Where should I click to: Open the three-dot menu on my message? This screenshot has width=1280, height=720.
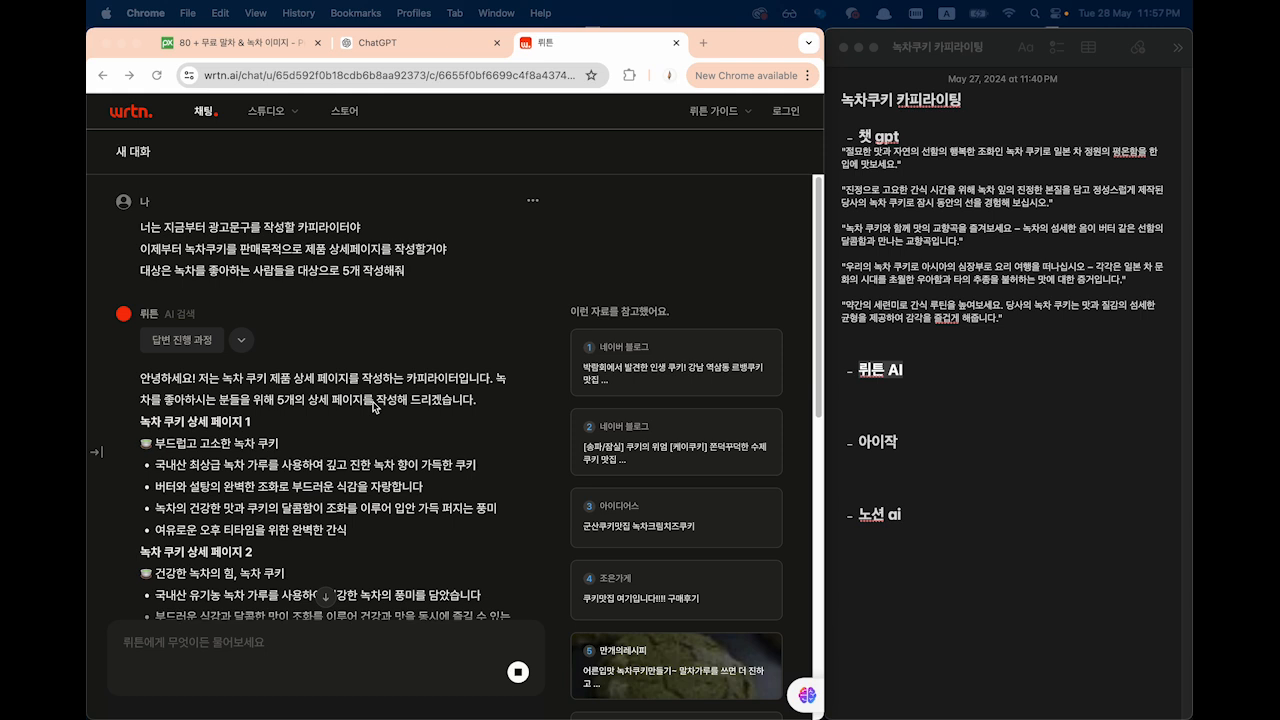coord(533,201)
